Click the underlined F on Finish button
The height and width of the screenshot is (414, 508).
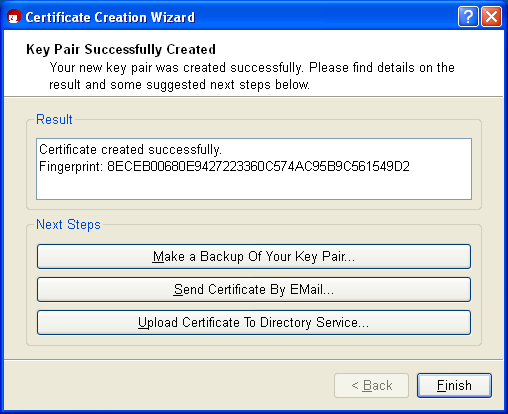pyautogui.click(x=441, y=385)
